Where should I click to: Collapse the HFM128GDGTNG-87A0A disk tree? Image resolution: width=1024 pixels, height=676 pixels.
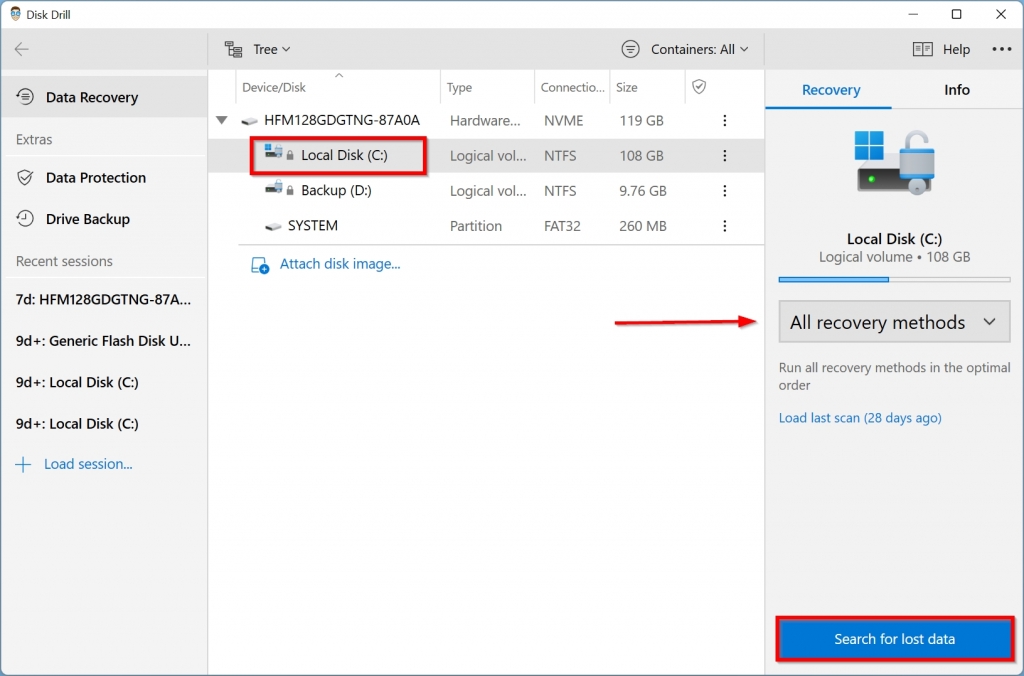221,121
